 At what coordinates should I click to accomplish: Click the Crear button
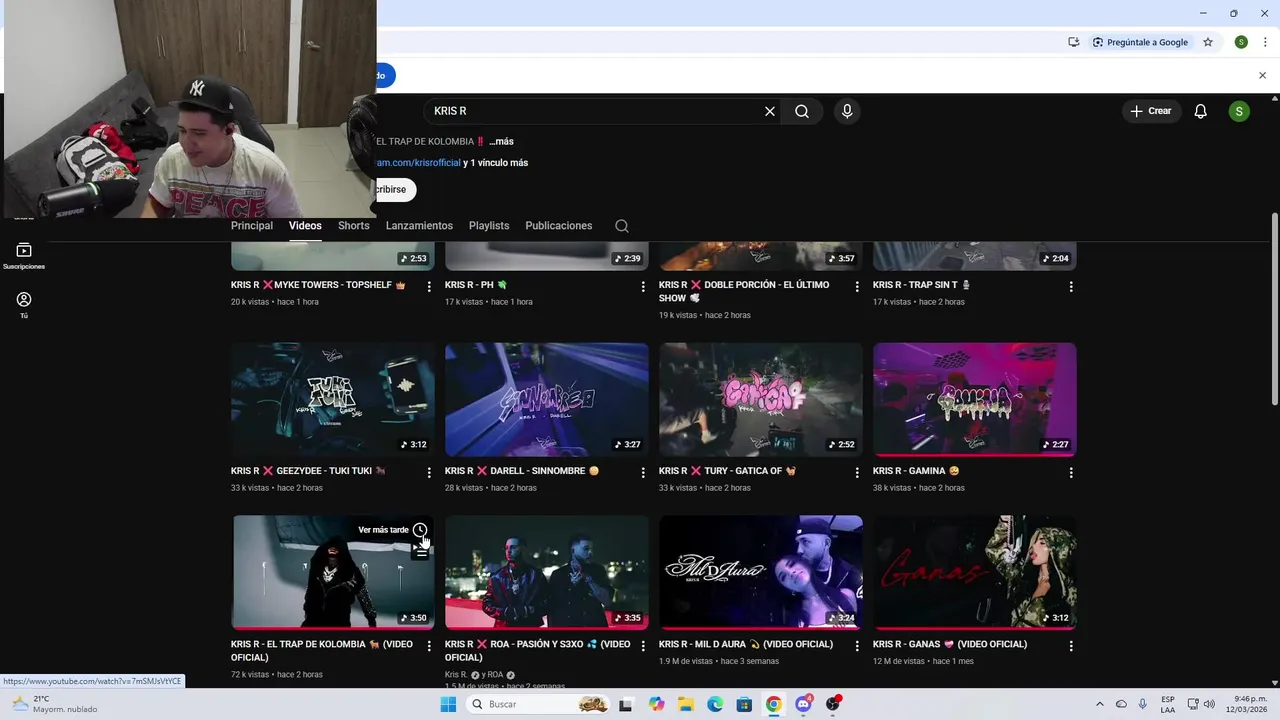click(1151, 111)
